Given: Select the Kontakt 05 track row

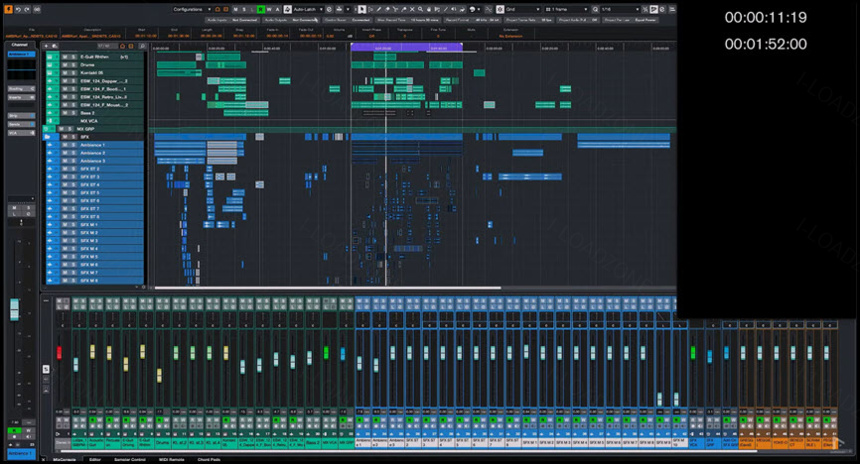Looking at the screenshot, I should (x=94, y=72).
